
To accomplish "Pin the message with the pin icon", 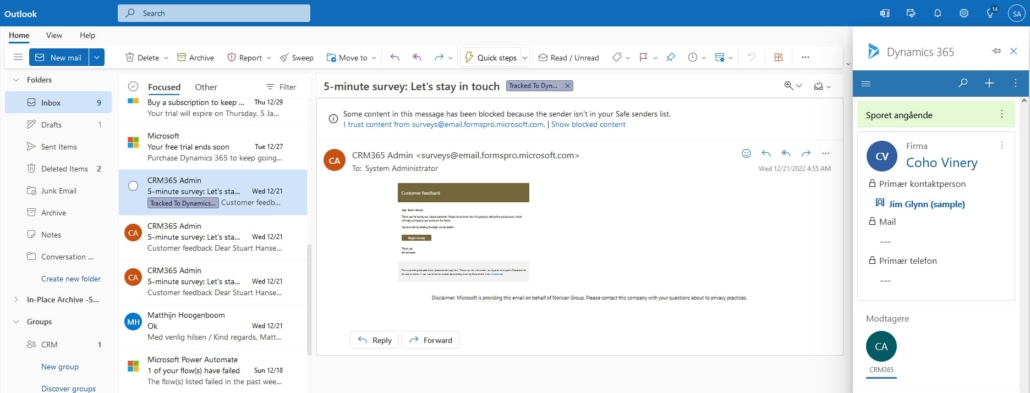I will [x=670, y=57].
